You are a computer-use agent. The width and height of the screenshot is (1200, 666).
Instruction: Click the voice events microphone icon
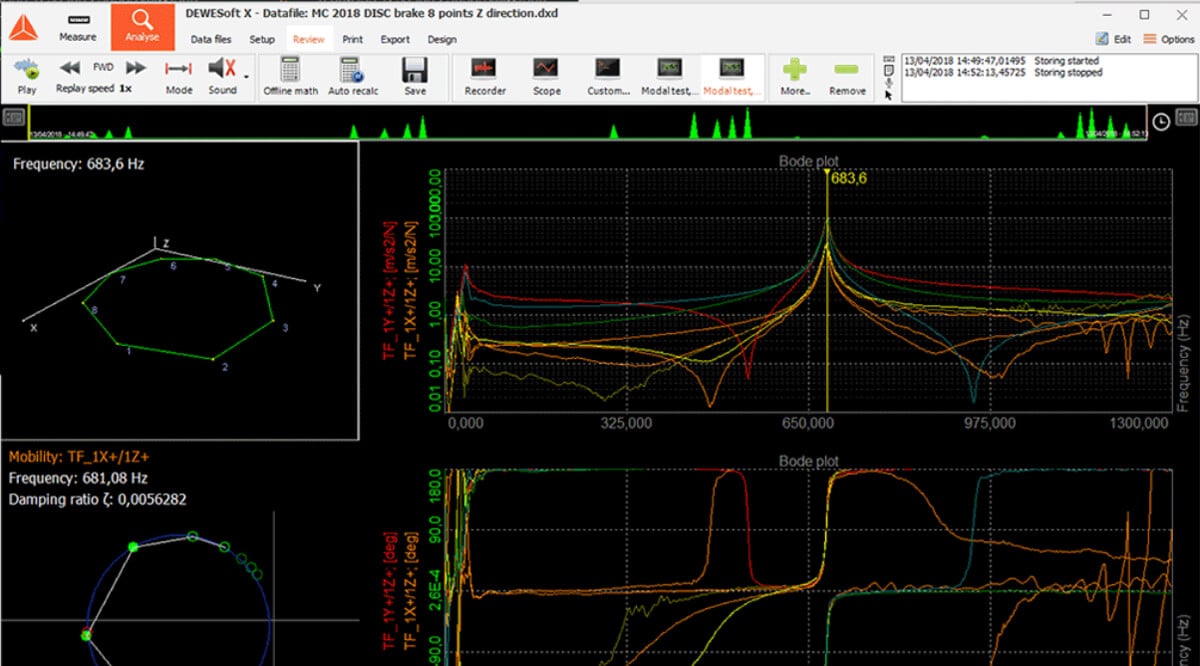point(889,84)
